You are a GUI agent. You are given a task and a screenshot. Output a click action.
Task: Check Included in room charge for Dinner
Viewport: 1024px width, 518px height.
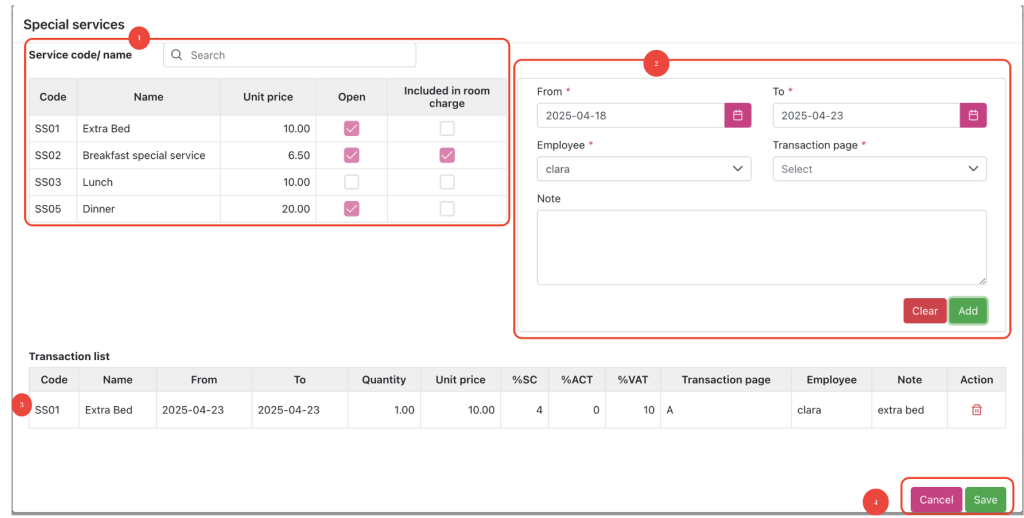click(447, 209)
